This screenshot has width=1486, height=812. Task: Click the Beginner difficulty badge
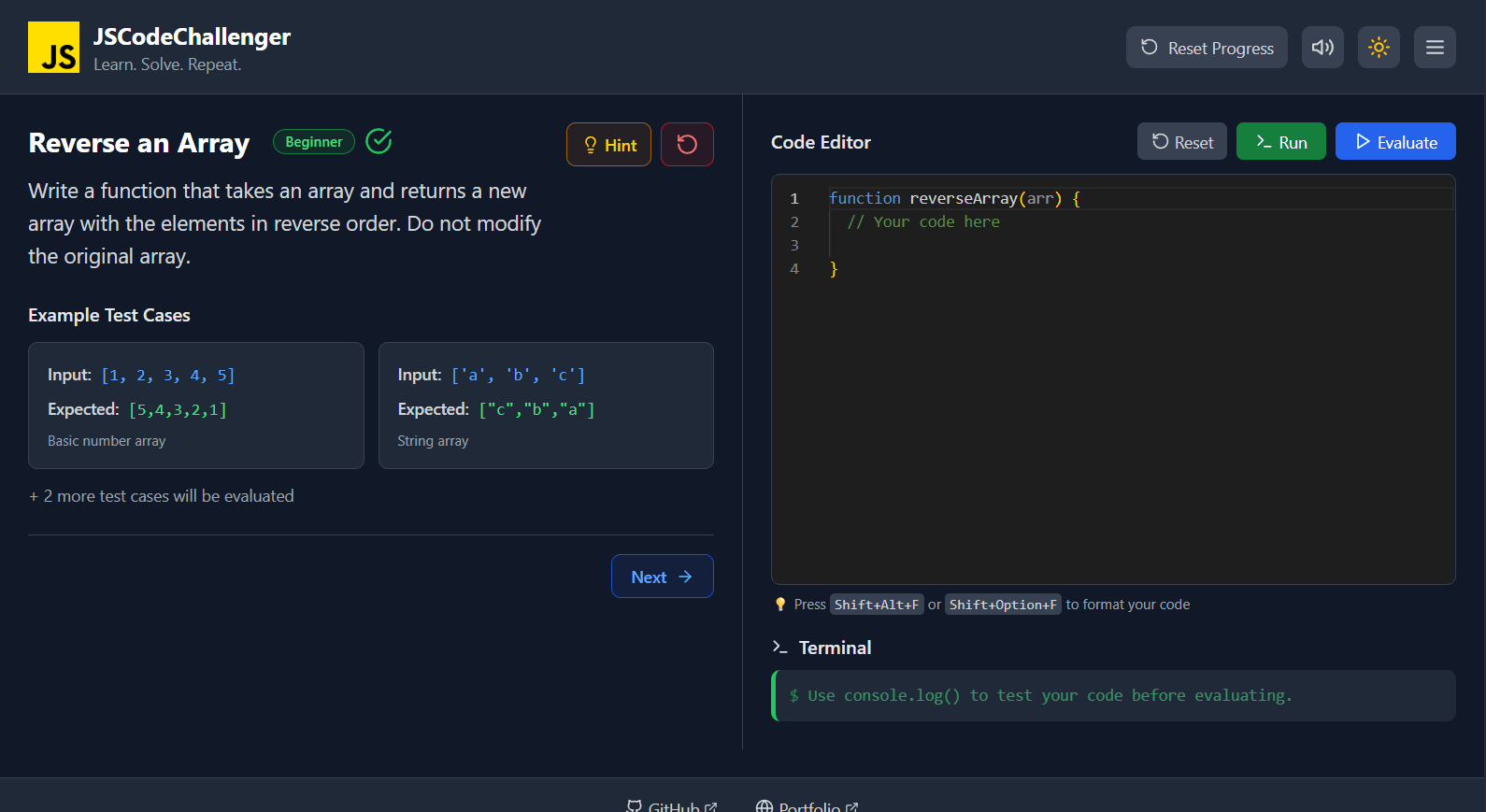[x=314, y=141]
